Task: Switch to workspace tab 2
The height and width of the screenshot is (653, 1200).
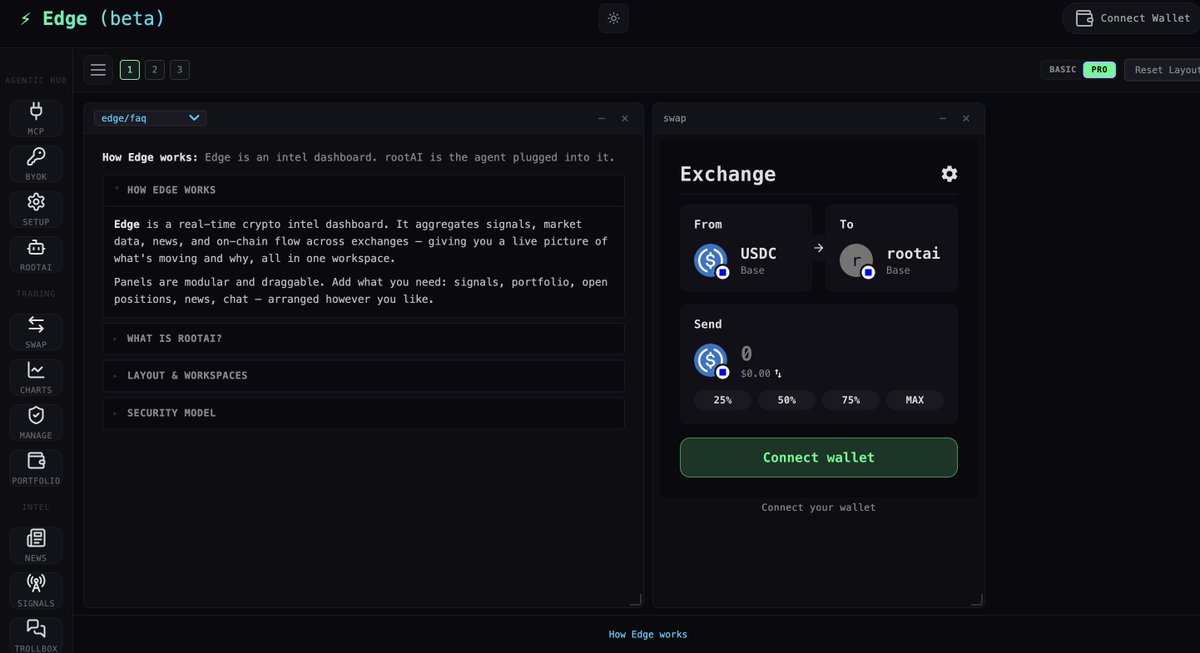Action: click(155, 70)
